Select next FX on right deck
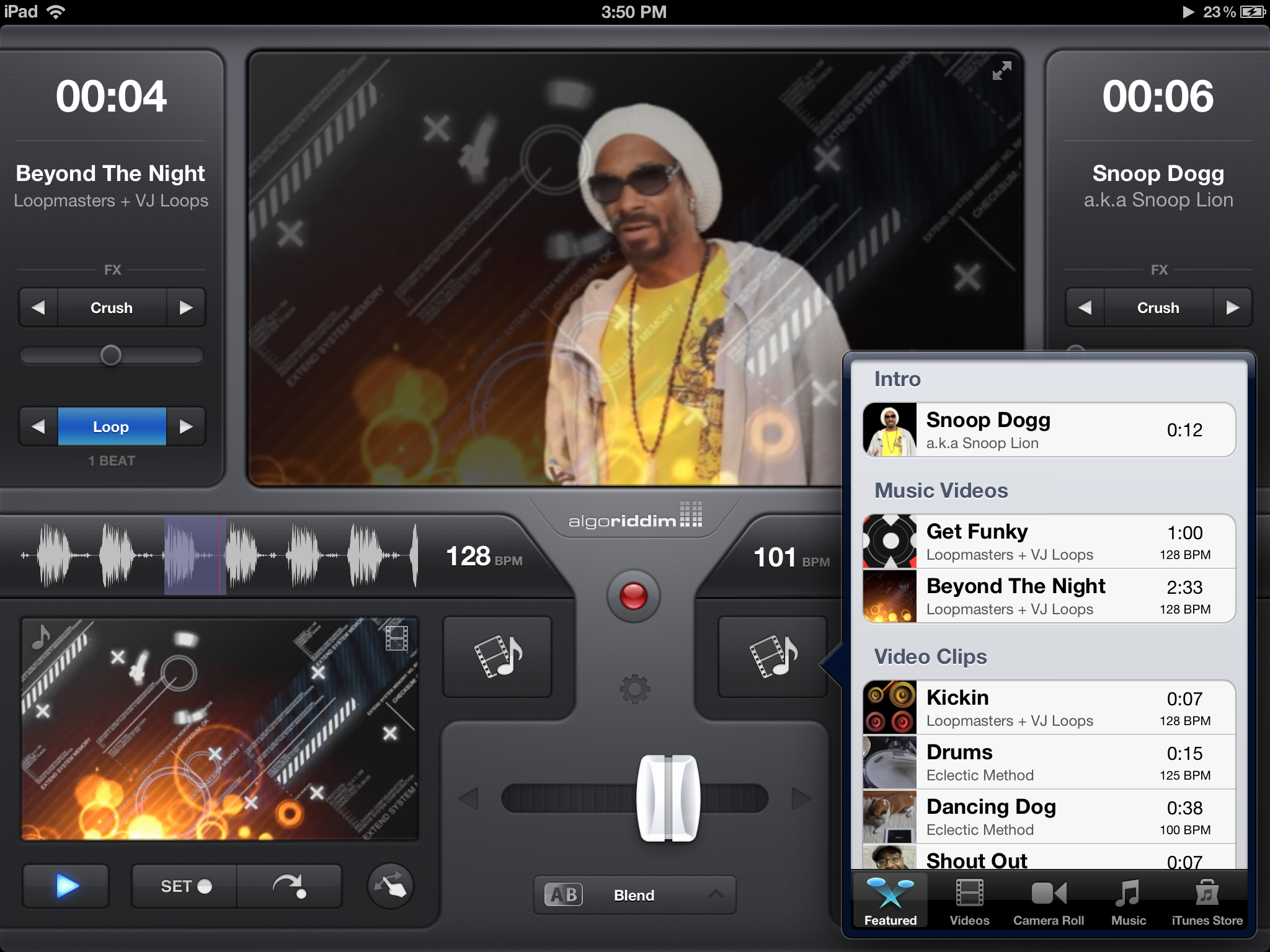 click(x=1232, y=307)
